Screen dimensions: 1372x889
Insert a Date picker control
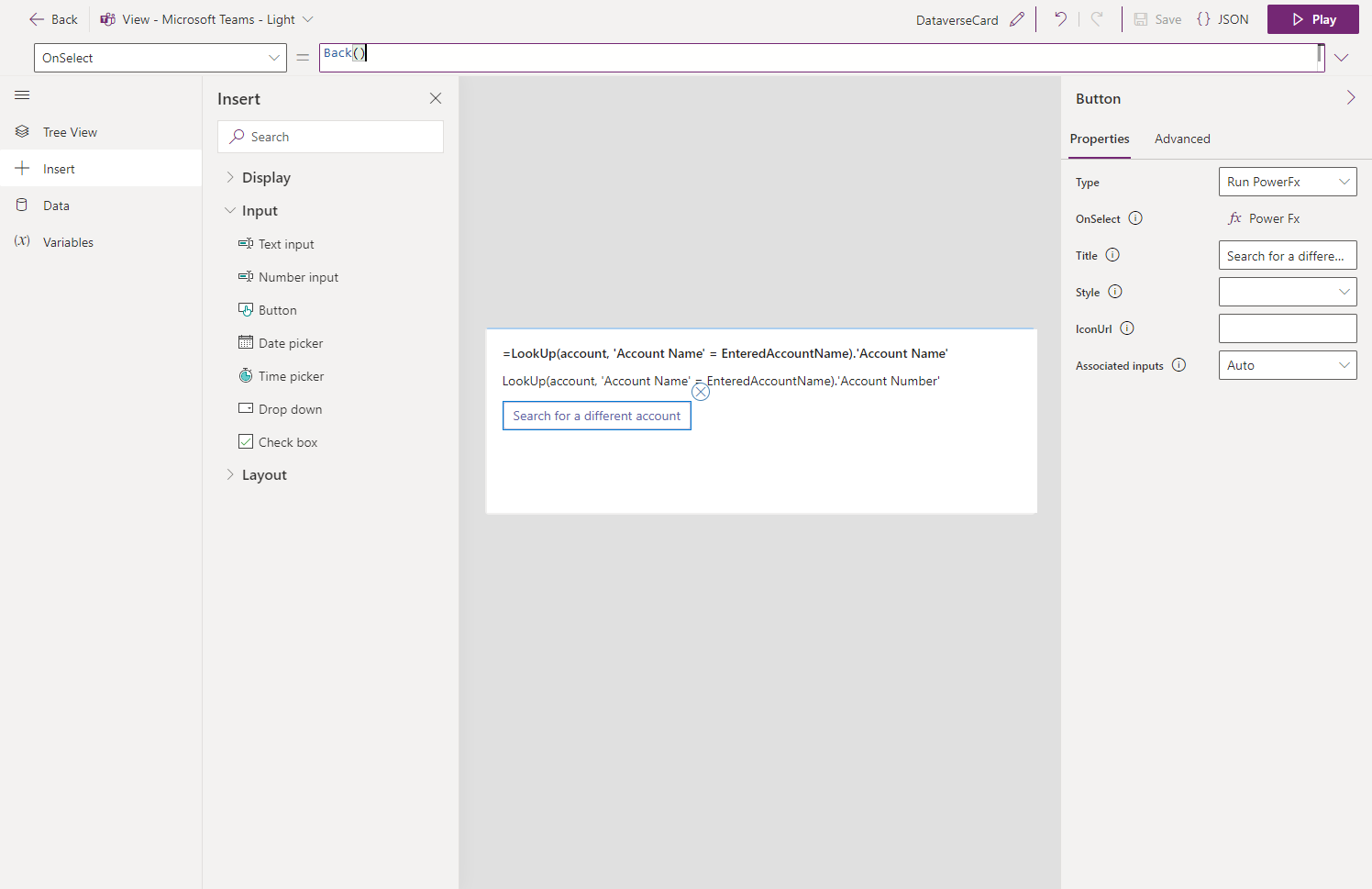click(281, 343)
